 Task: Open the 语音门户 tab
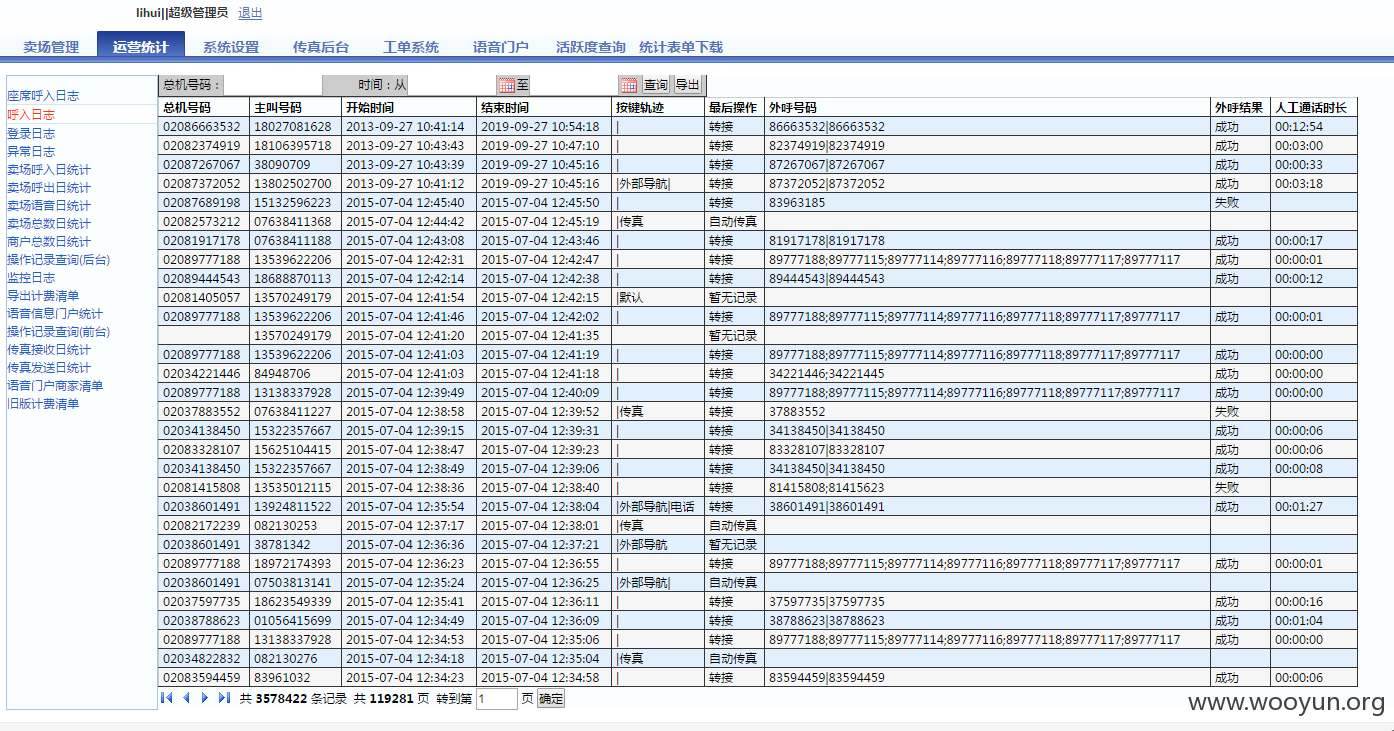point(501,47)
